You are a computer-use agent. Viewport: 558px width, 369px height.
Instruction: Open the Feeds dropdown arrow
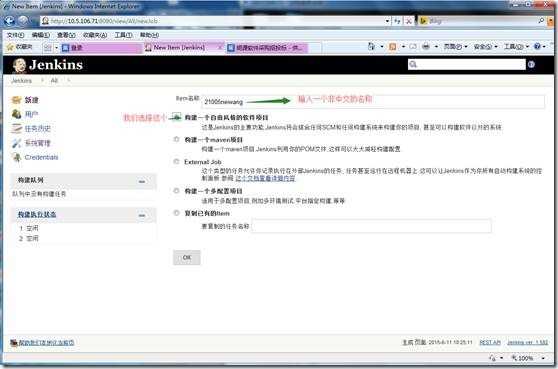tap(403, 47)
